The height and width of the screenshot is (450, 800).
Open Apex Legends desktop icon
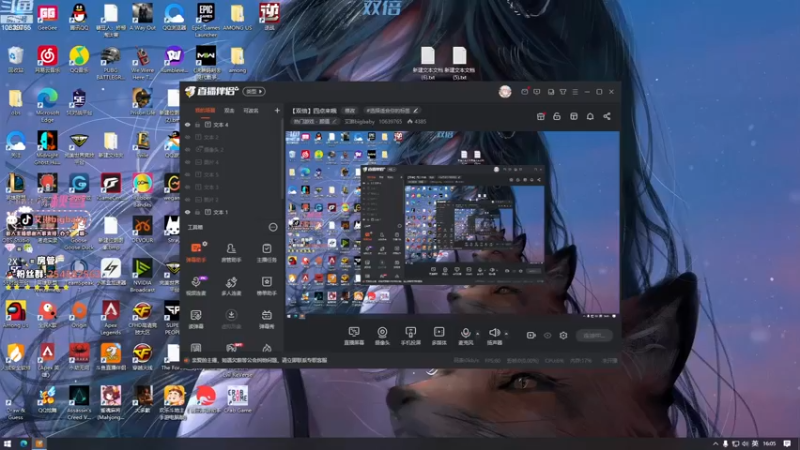click(x=111, y=318)
